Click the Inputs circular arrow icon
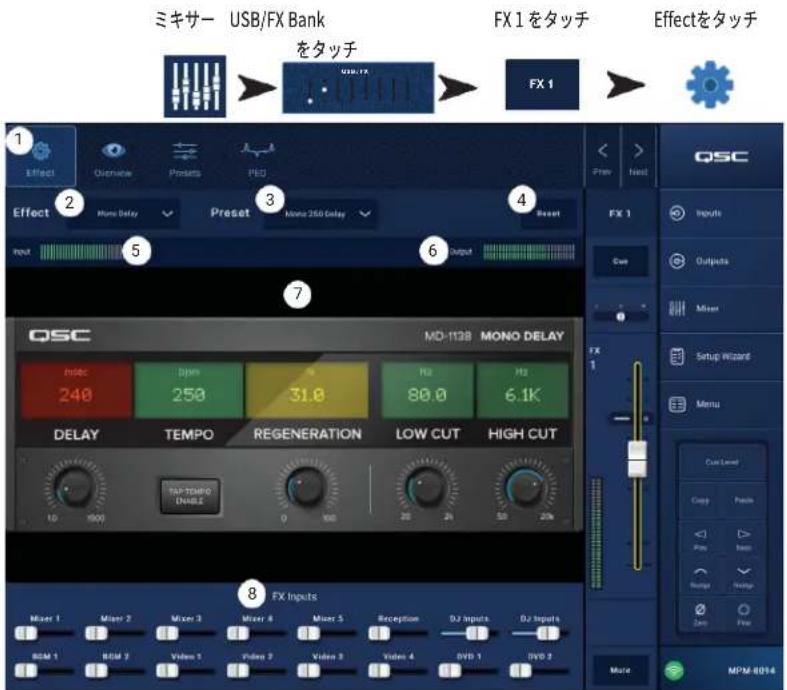Viewport: 787px width, 690px height. 677,213
